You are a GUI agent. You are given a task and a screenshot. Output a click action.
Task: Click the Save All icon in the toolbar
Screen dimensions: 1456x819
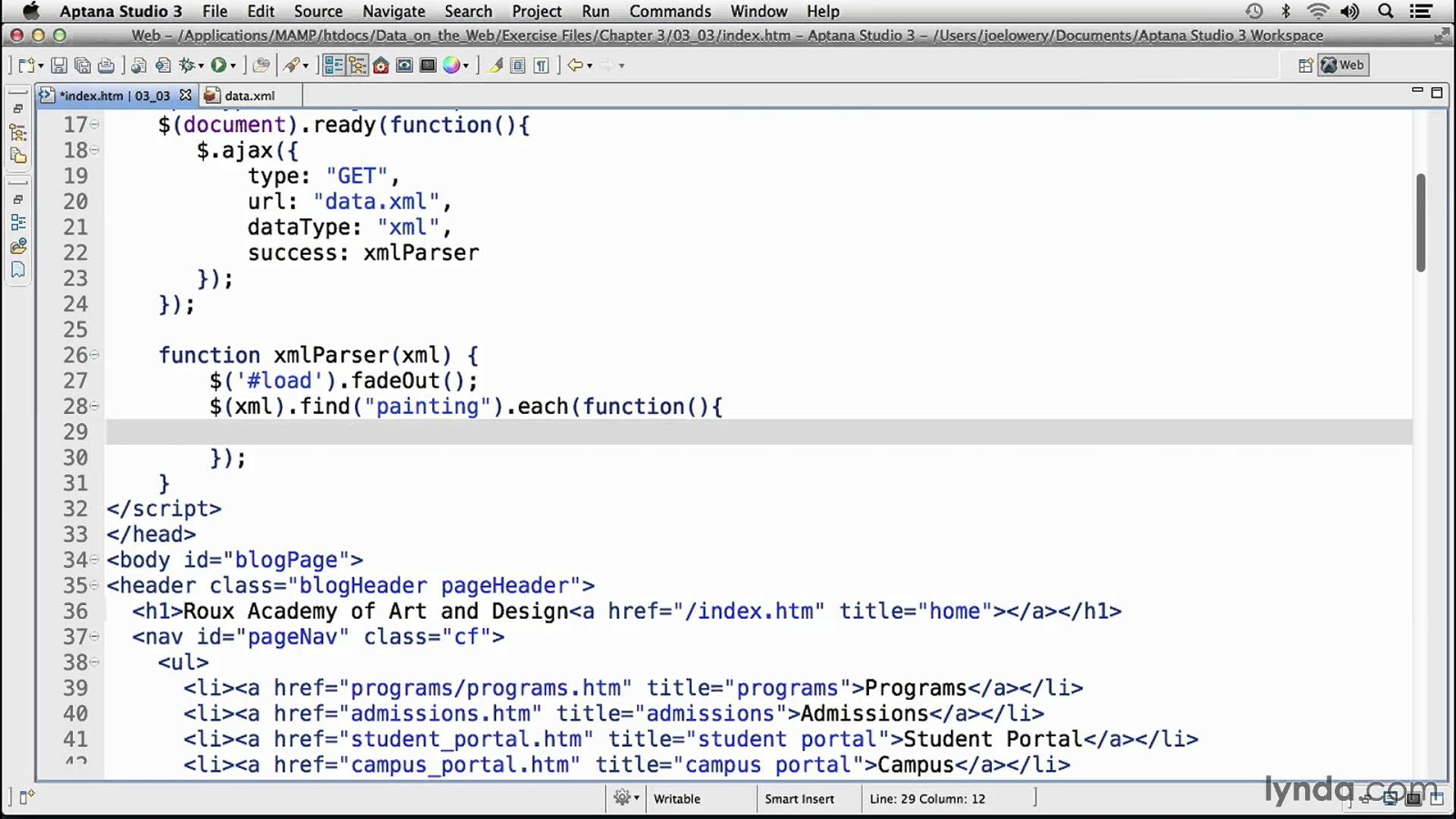pyautogui.click(x=82, y=66)
